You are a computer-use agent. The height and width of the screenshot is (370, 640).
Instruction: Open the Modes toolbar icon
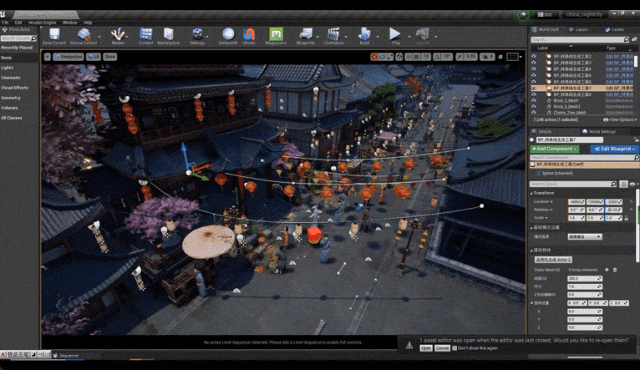(x=118, y=34)
